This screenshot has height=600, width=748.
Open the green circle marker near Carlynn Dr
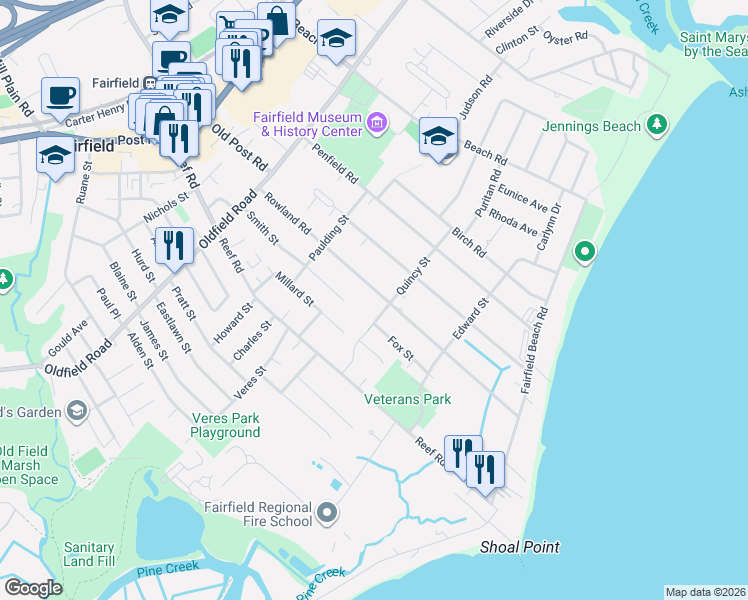[585, 251]
